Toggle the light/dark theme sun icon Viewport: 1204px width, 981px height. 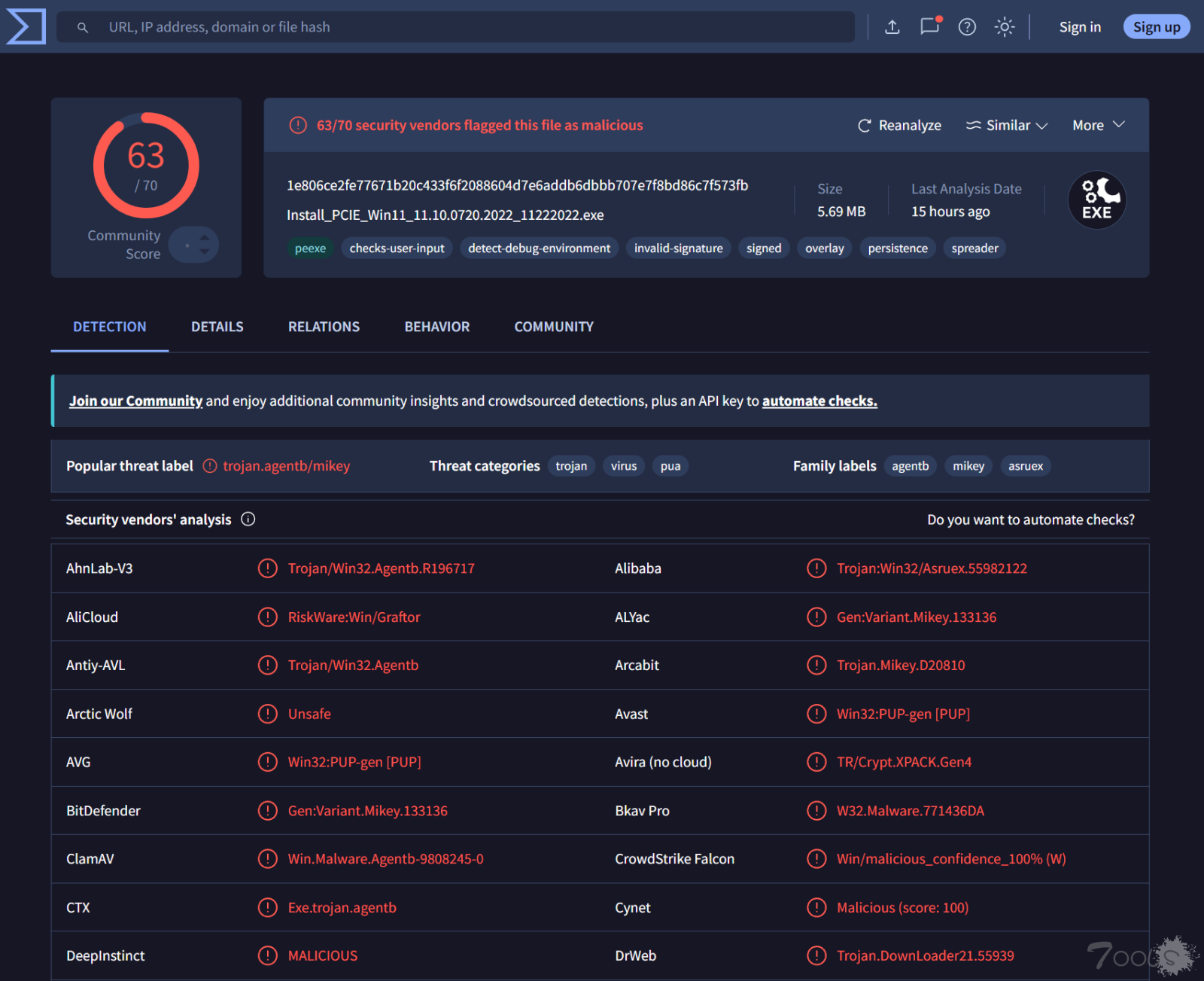point(1005,27)
